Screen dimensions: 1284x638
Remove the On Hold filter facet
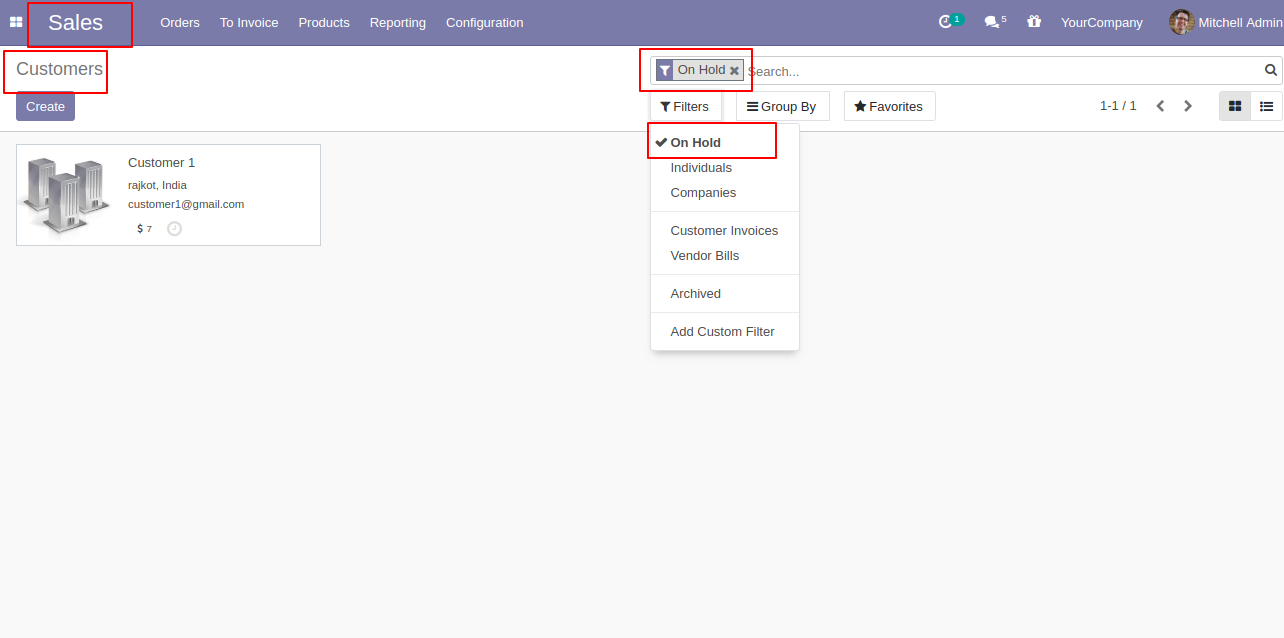(734, 71)
